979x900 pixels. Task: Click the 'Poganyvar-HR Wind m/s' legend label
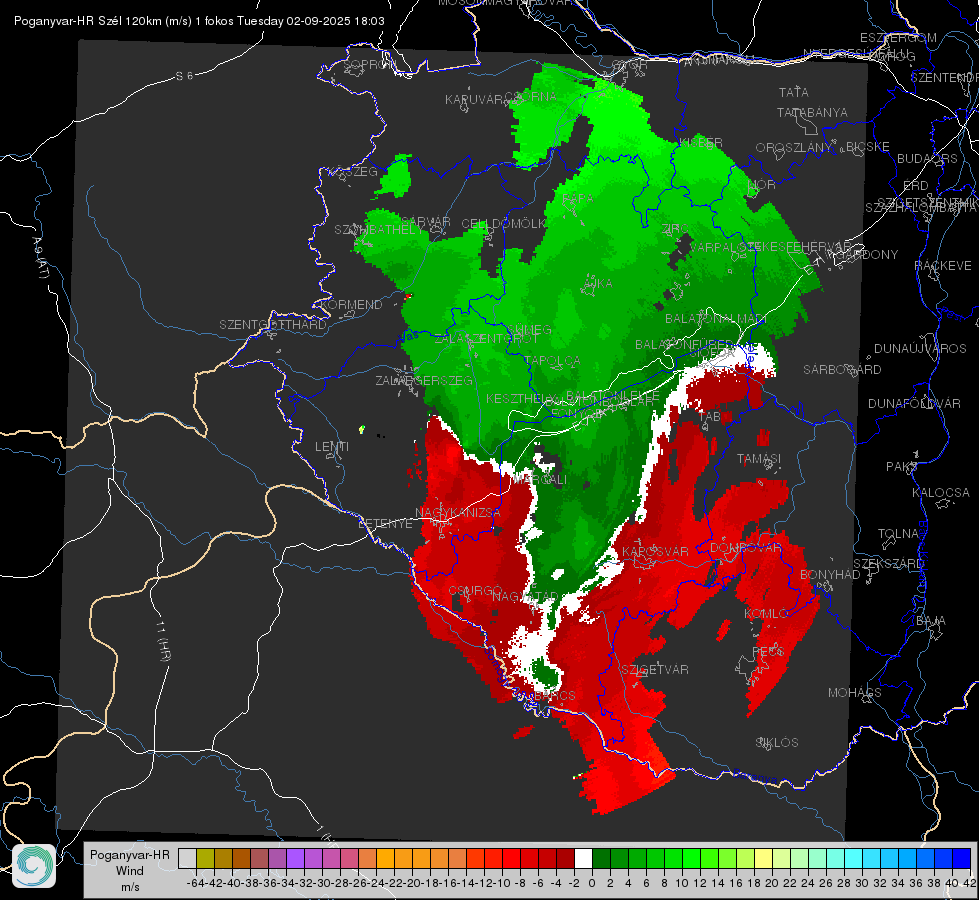[130, 871]
